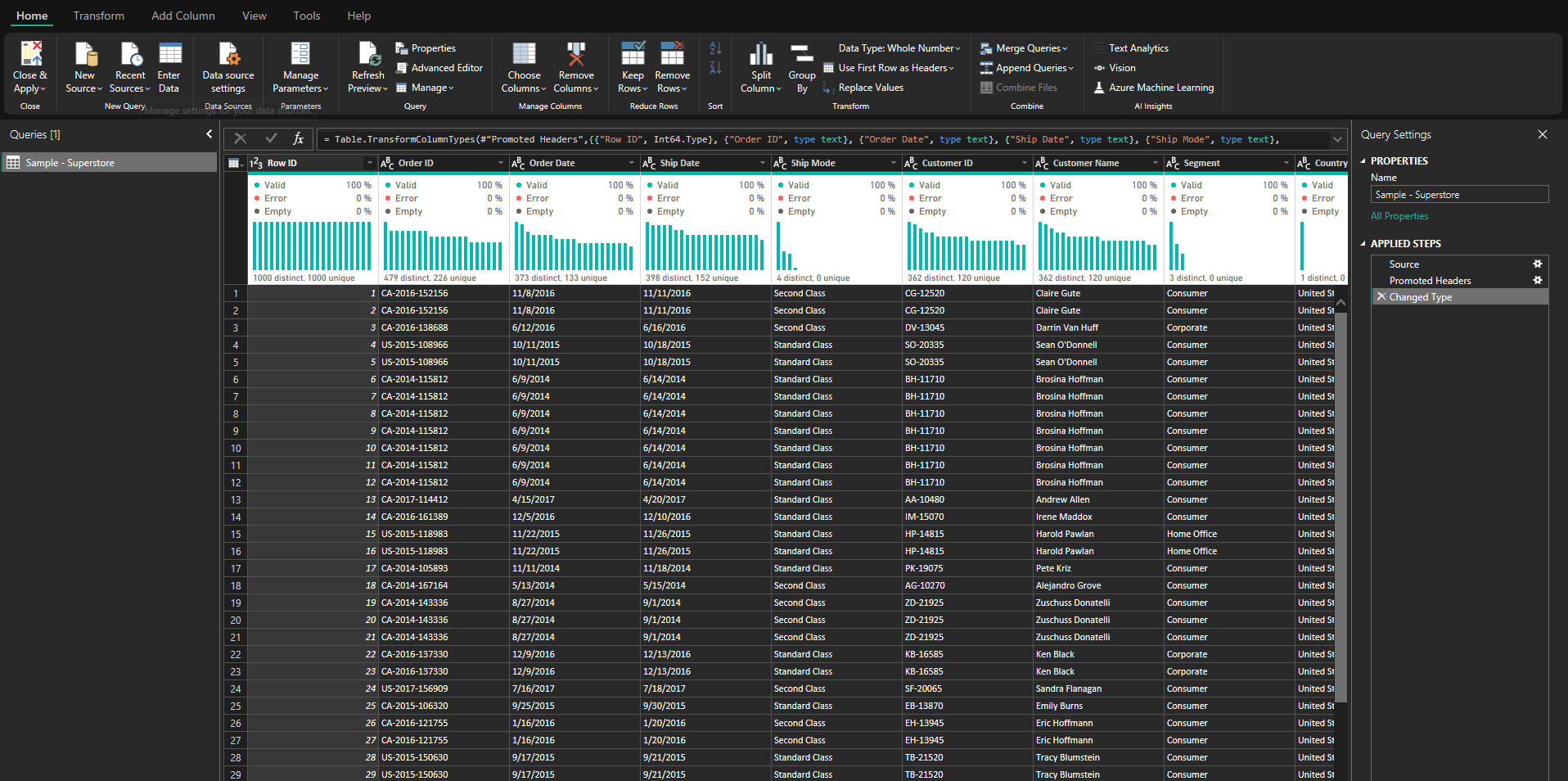The height and width of the screenshot is (781, 1568).
Task: Click the All Properties link
Action: [x=1399, y=216]
